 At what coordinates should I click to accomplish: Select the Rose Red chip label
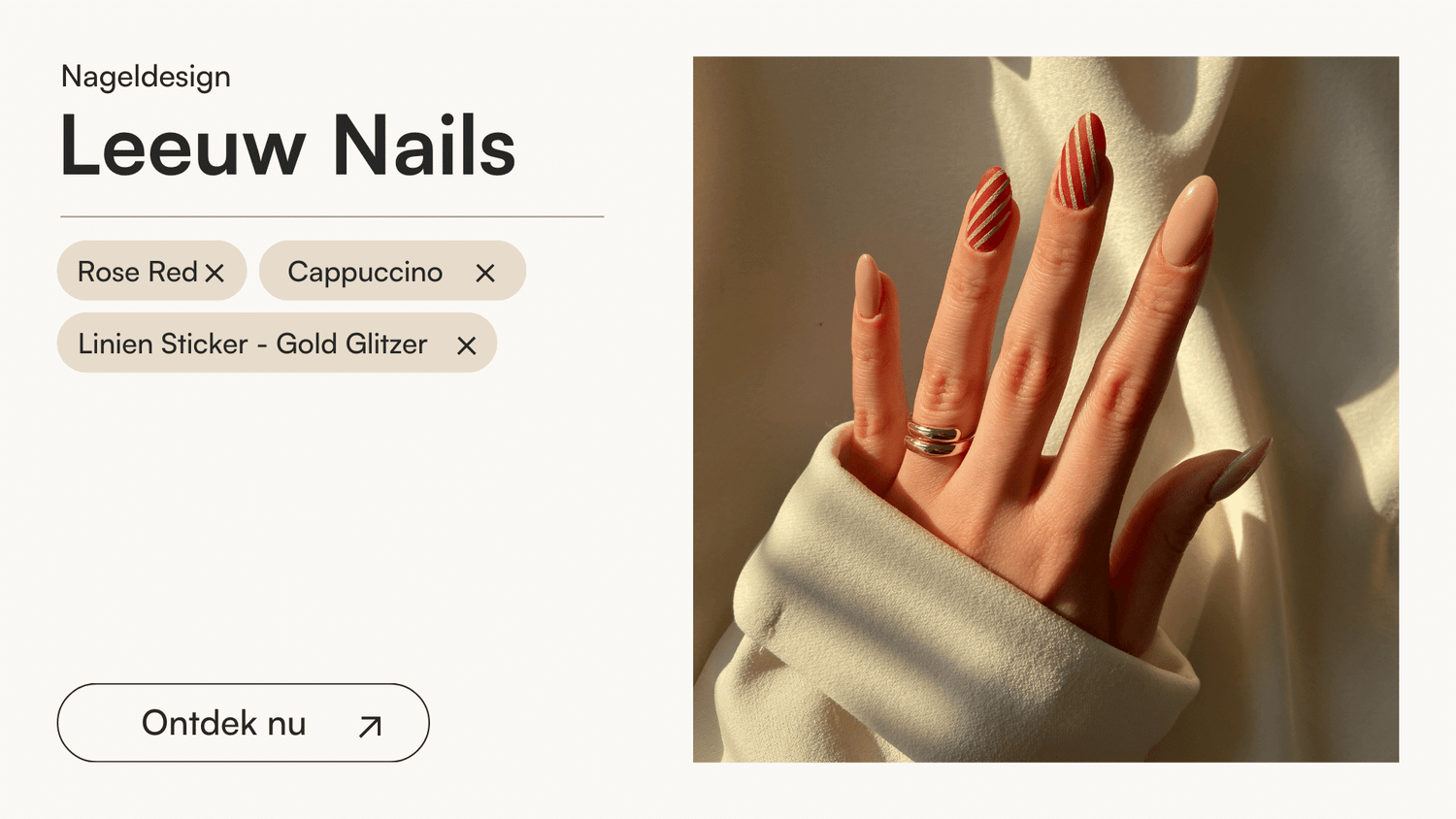138,272
